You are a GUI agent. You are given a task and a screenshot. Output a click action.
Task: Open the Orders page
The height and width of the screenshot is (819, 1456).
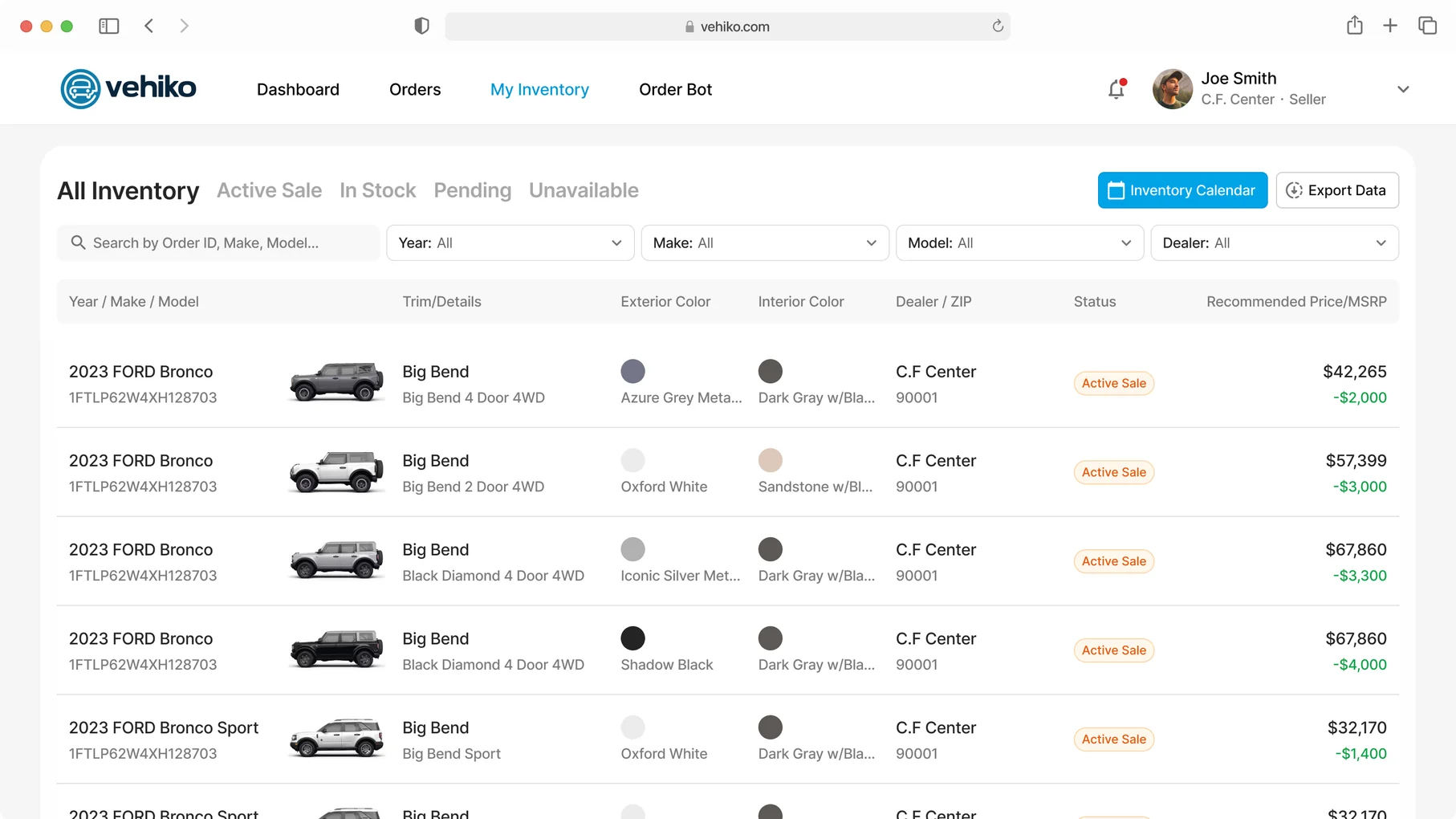(415, 89)
